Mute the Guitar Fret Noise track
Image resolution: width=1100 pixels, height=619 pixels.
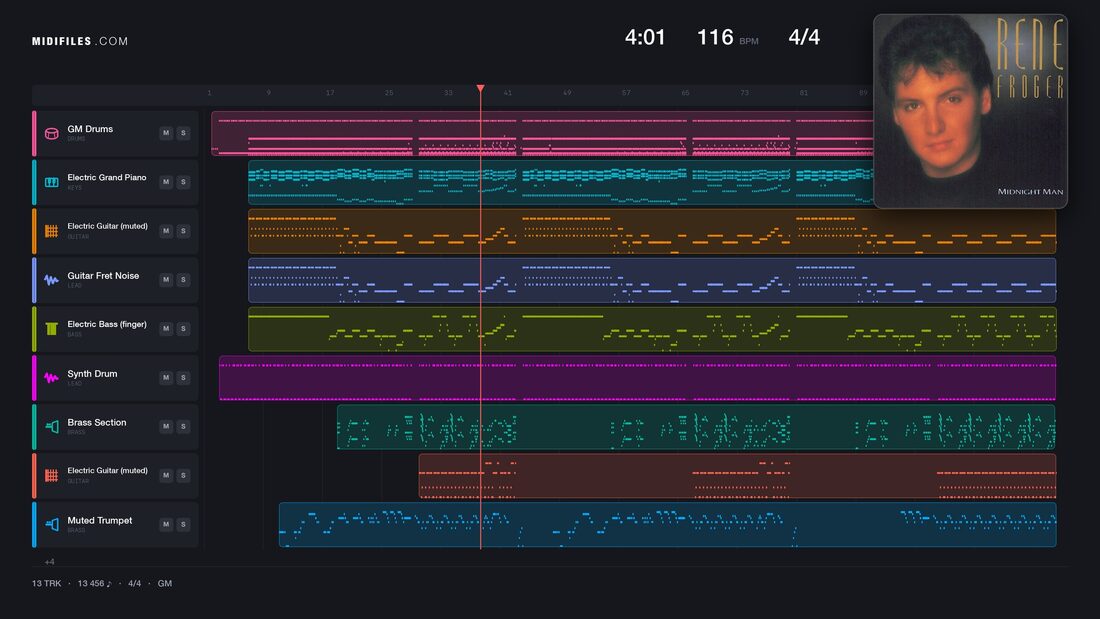coord(166,279)
